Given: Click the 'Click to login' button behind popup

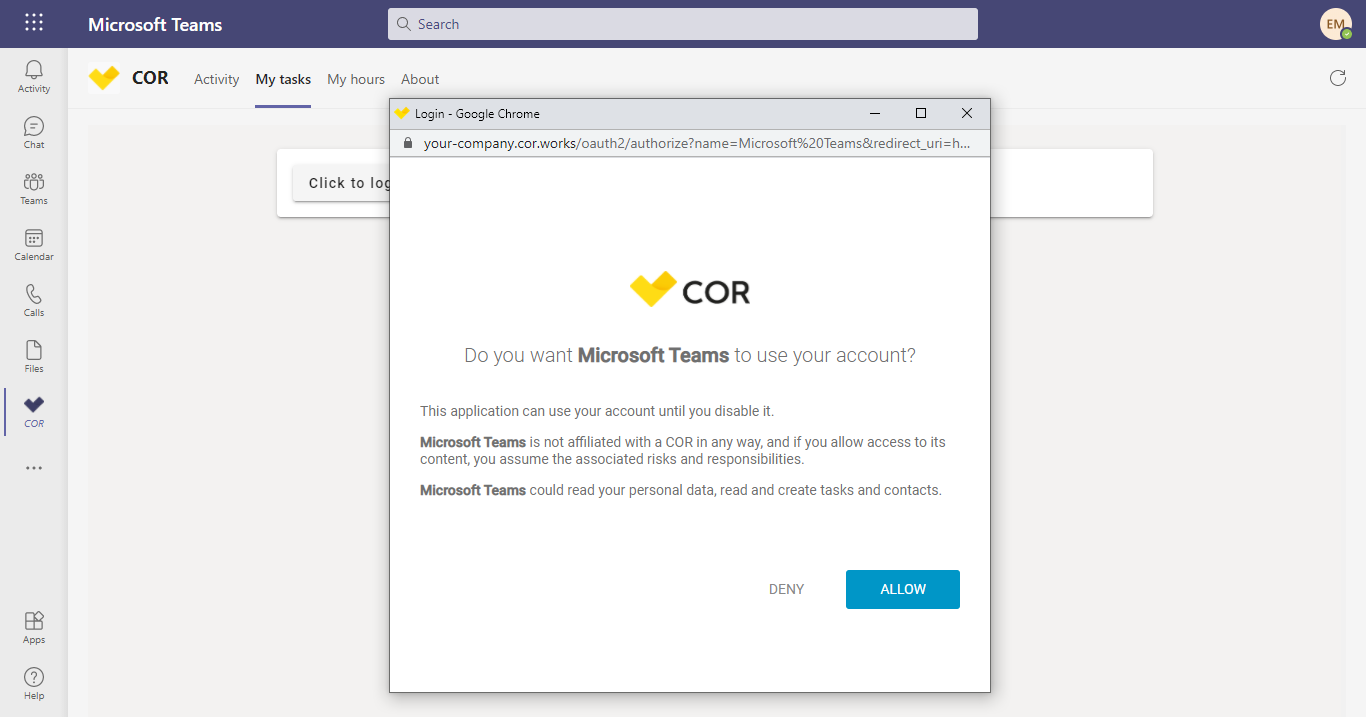Looking at the screenshot, I should [341, 183].
